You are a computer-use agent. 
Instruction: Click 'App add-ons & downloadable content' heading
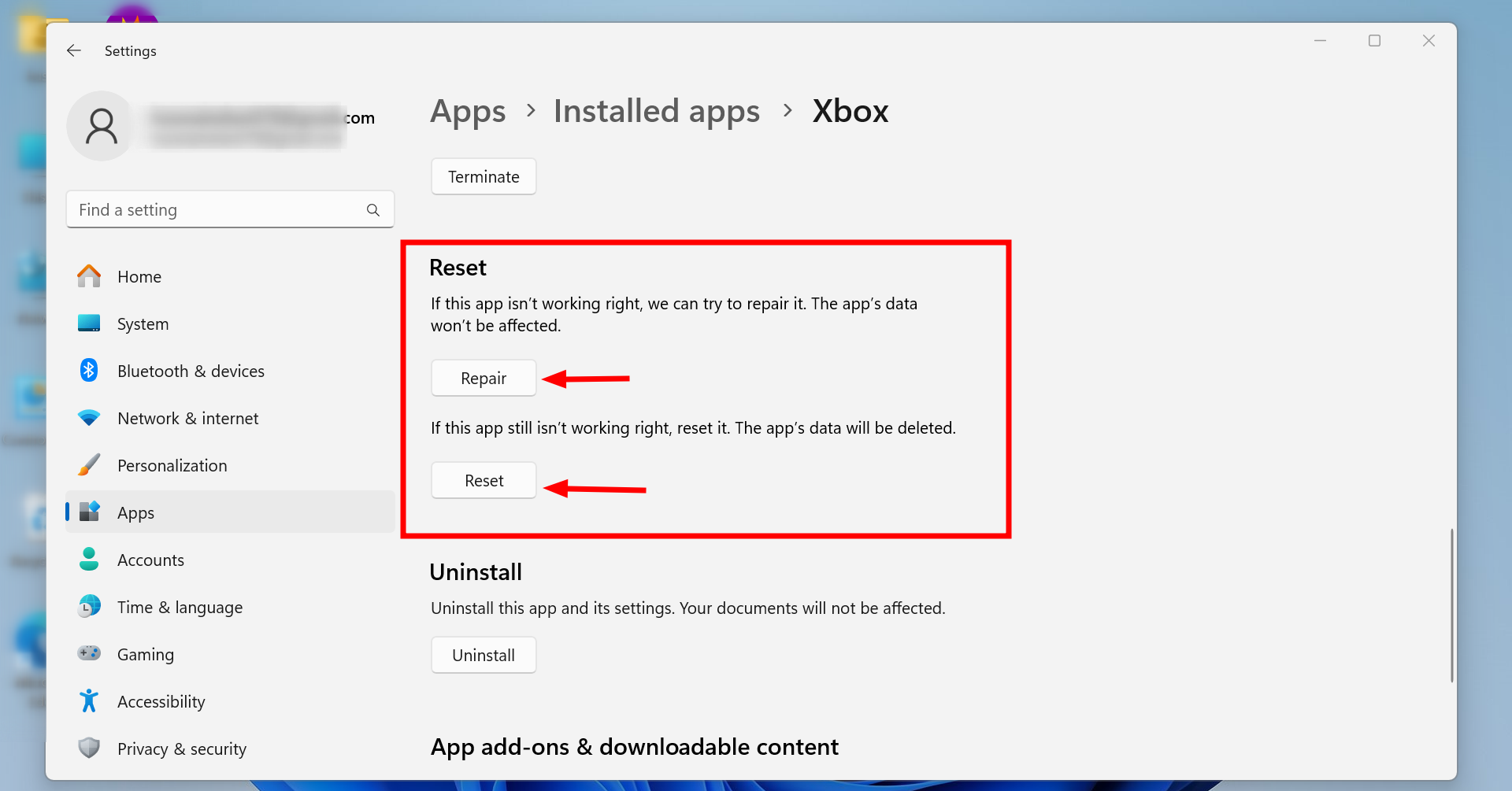coord(634,747)
